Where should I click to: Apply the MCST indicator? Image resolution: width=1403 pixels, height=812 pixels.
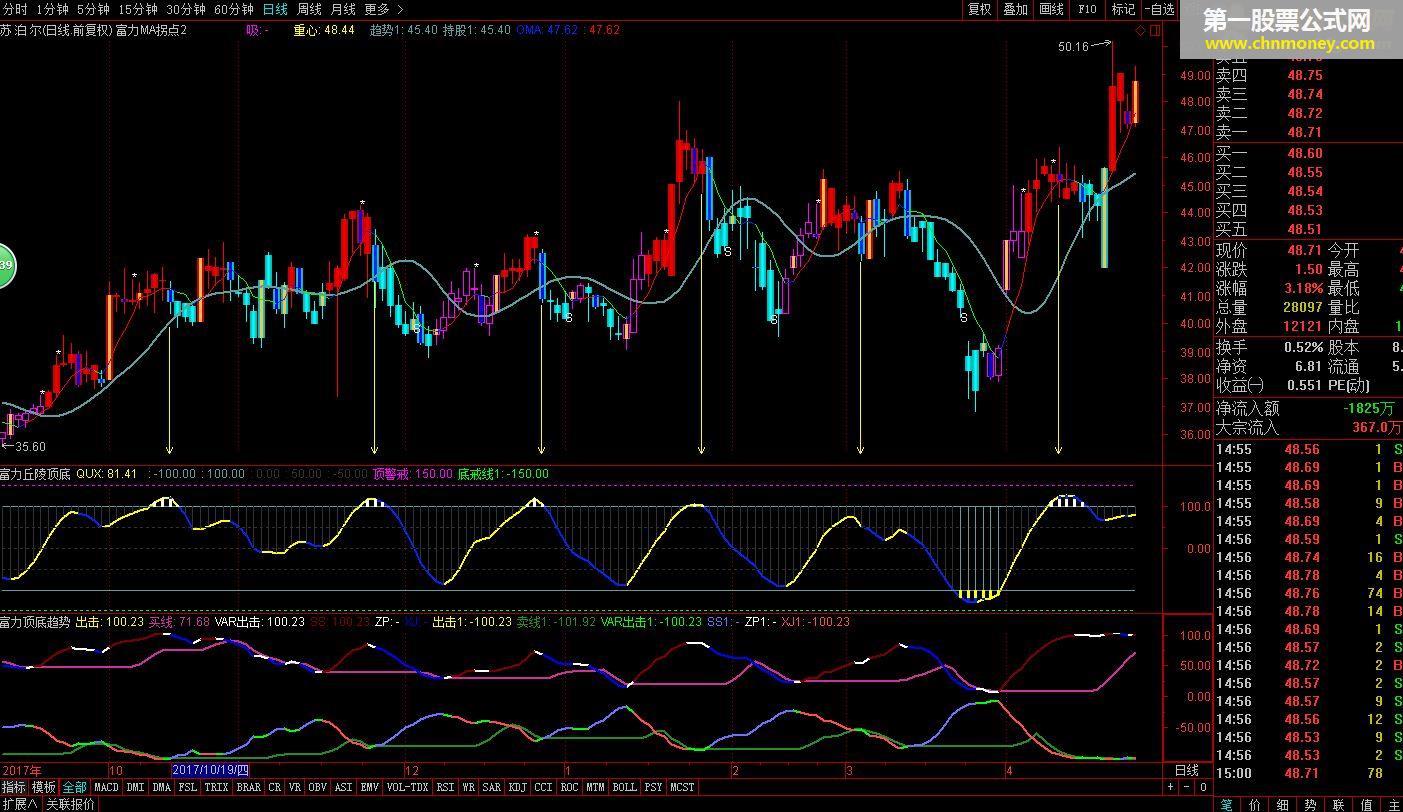point(682,787)
